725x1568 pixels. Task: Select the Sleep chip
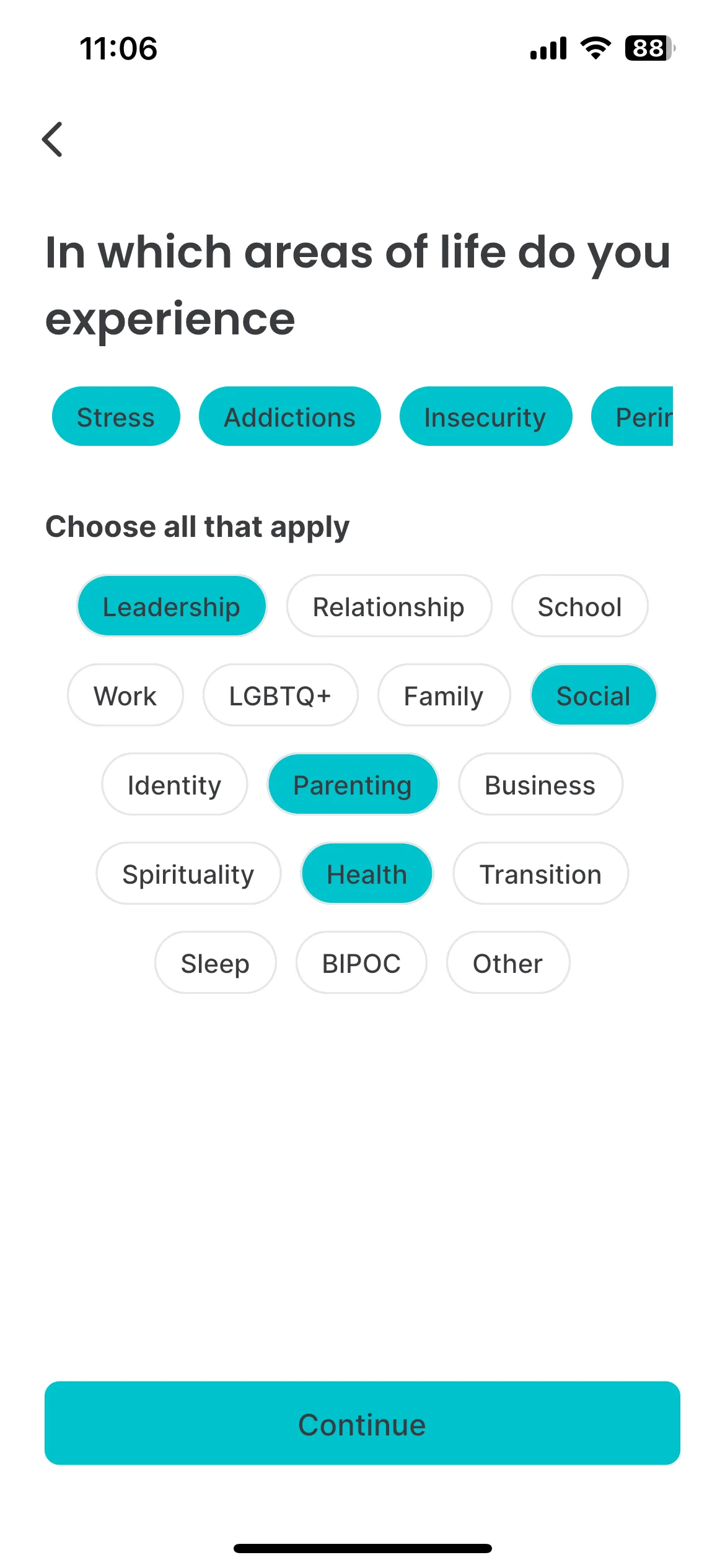(215, 963)
